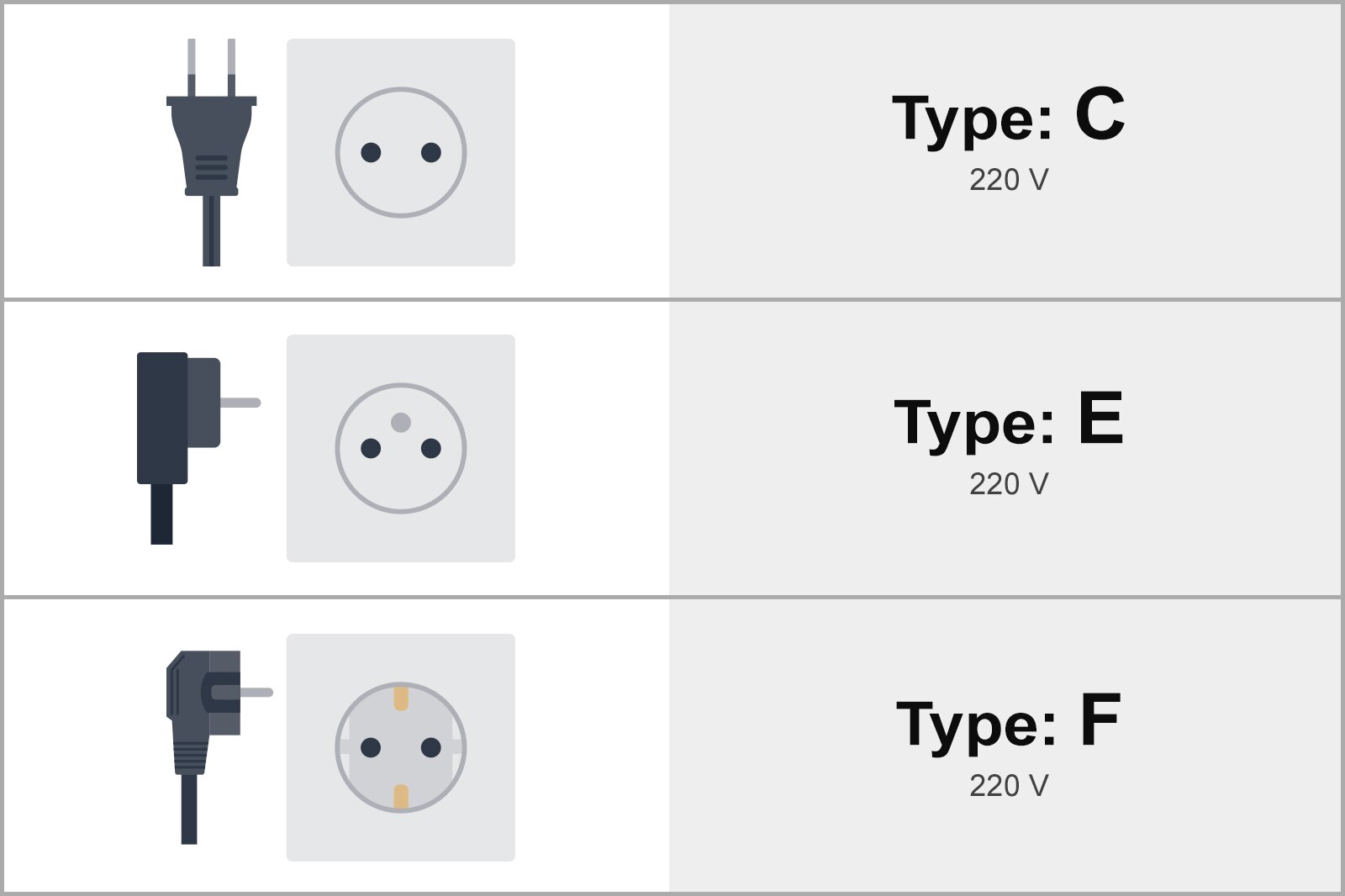Screen dimensions: 1345x896
Task: Click the Type E socket with earth pin
Action: pos(401,448)
